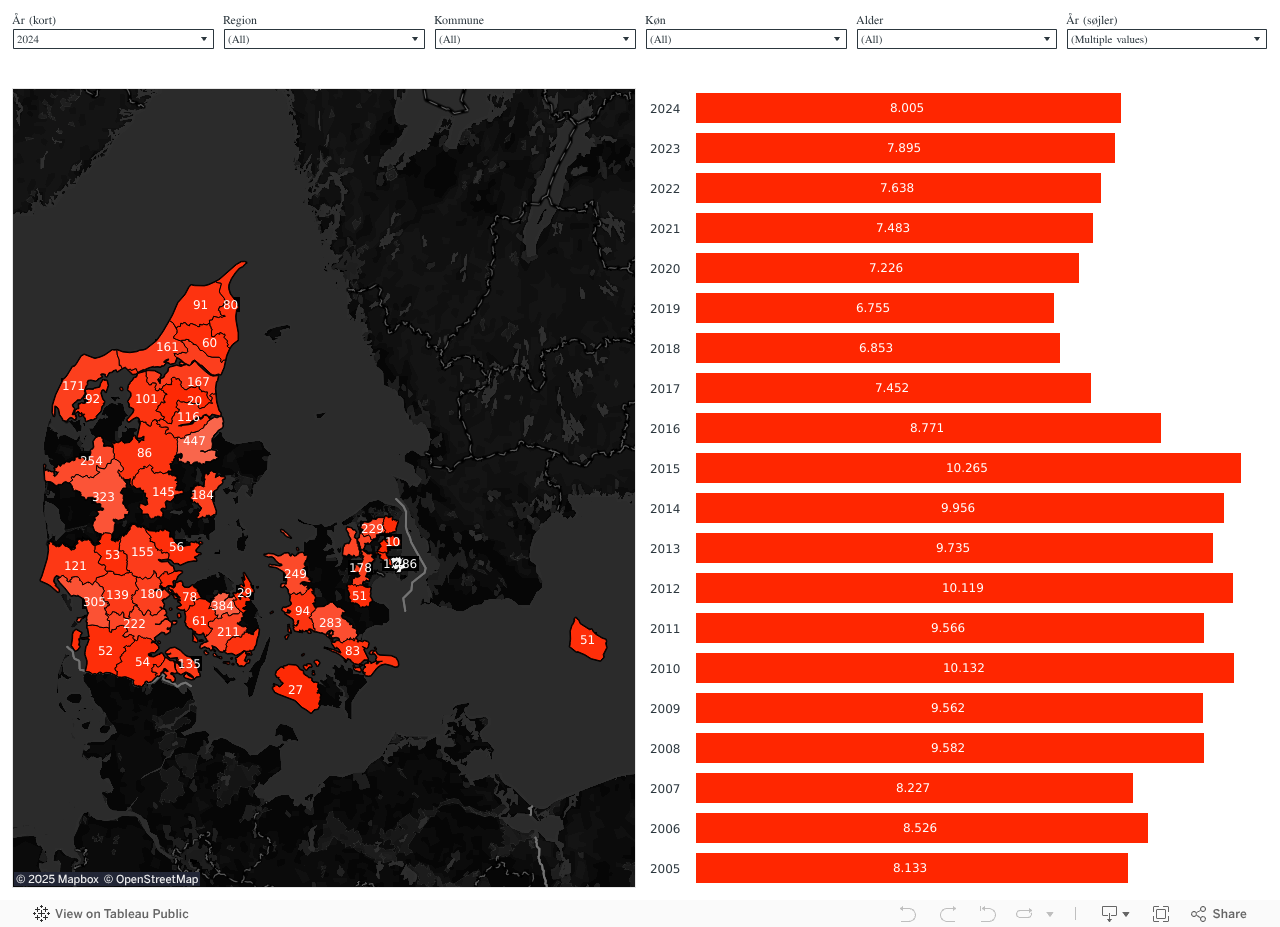Open the Alder filter dropdown
This screenshot has width=1280, height=927.
tap(956, 39)
